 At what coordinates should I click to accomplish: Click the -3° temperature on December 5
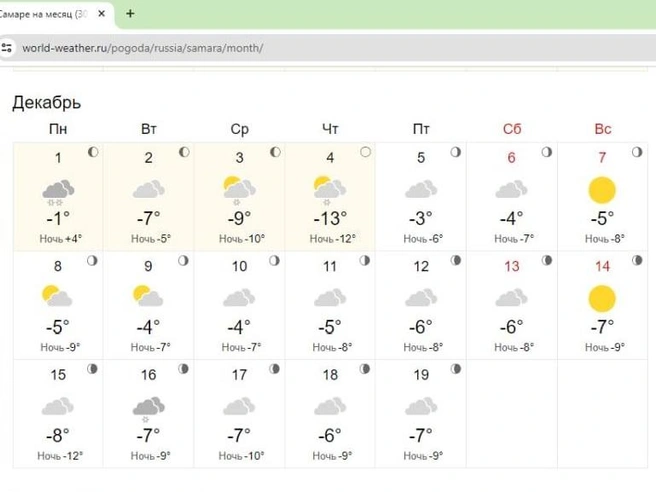click(421, 219)
